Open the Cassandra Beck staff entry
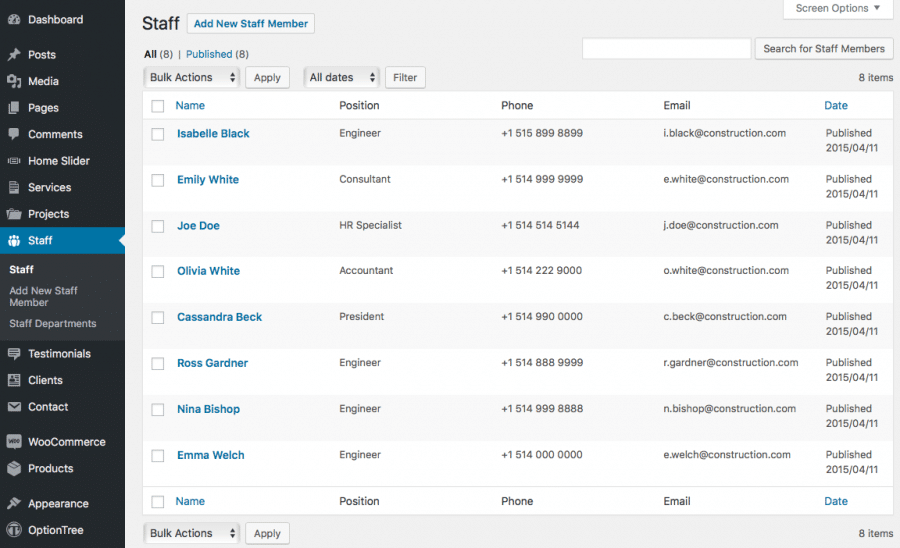Image resolution: width=900 pixels, height=548 pixels. pyautogui.click(x=219, y=317)
